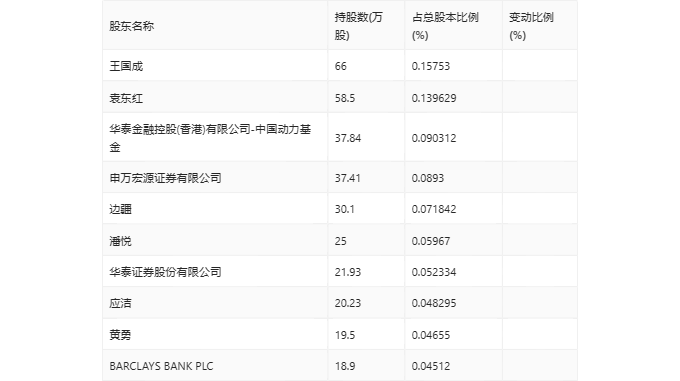Click percentage value 0.05967
Image resolution: width=680 pixels, height=381 pixels.
[x=431, y=241]
